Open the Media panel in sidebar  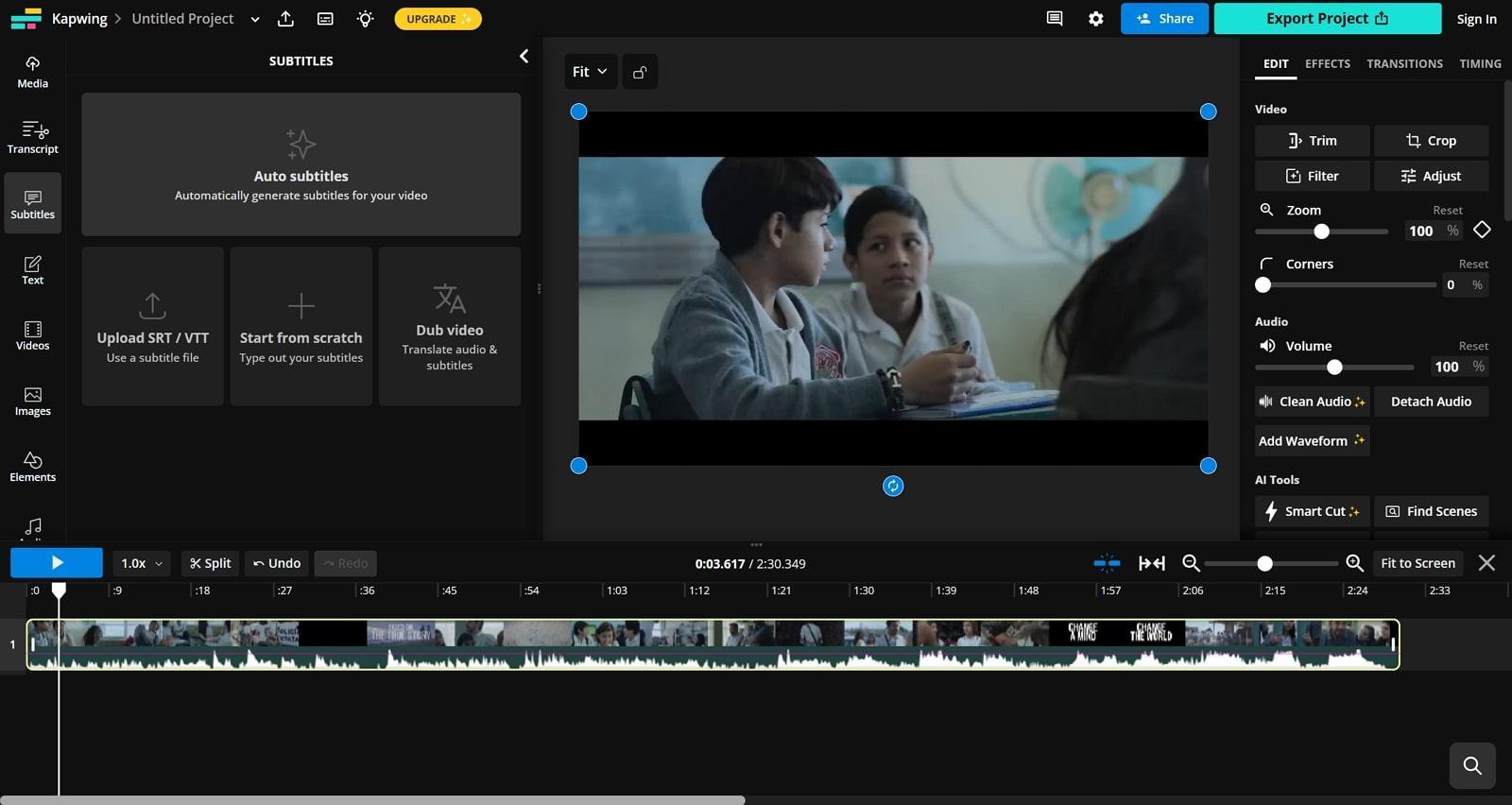coord(32,72)
